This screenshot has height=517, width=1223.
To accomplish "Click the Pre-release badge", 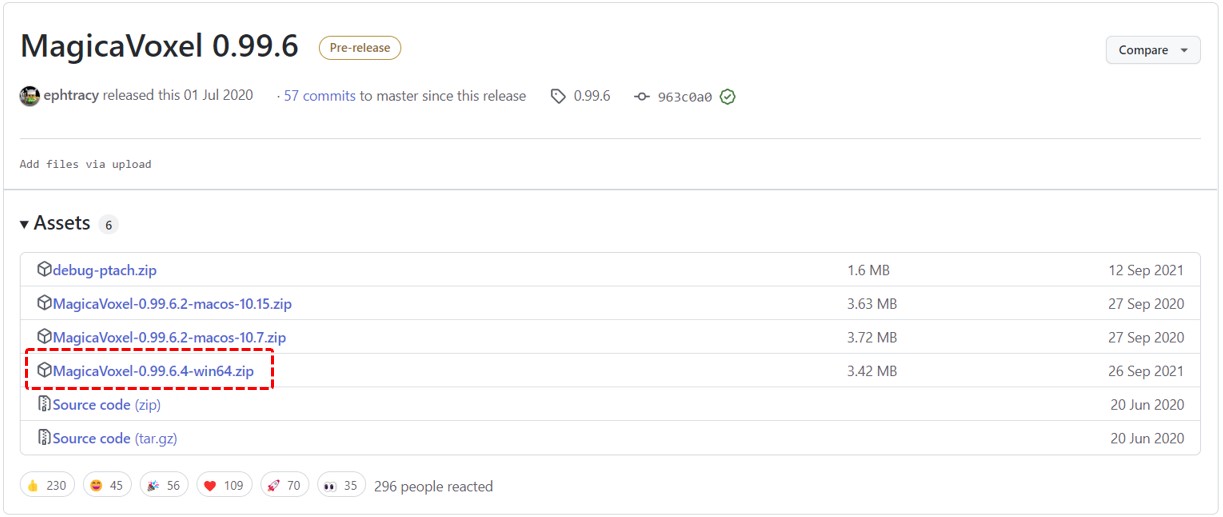I will tap(360, 48).
